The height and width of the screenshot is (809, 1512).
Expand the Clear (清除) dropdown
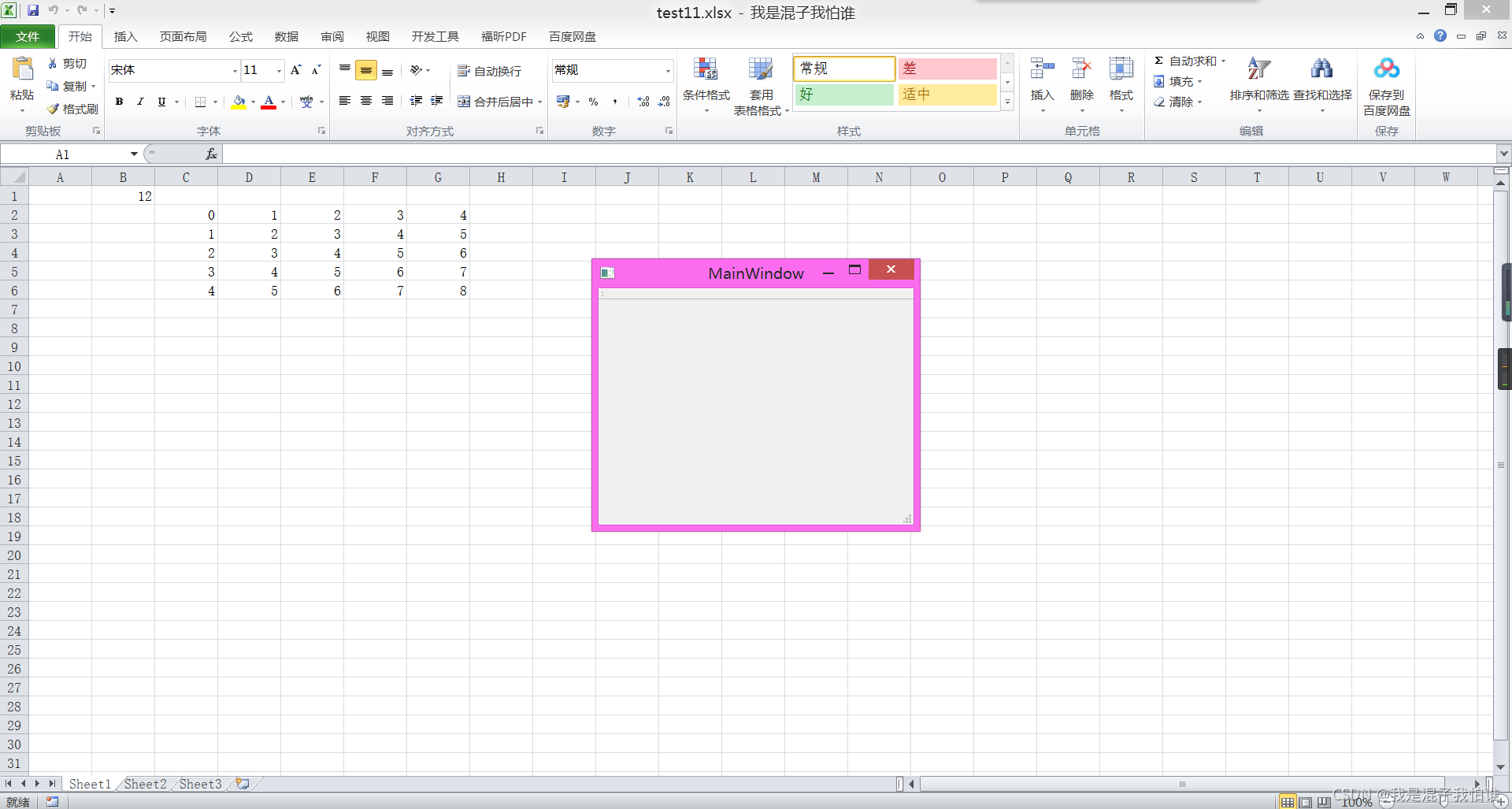coord(1199,102)
